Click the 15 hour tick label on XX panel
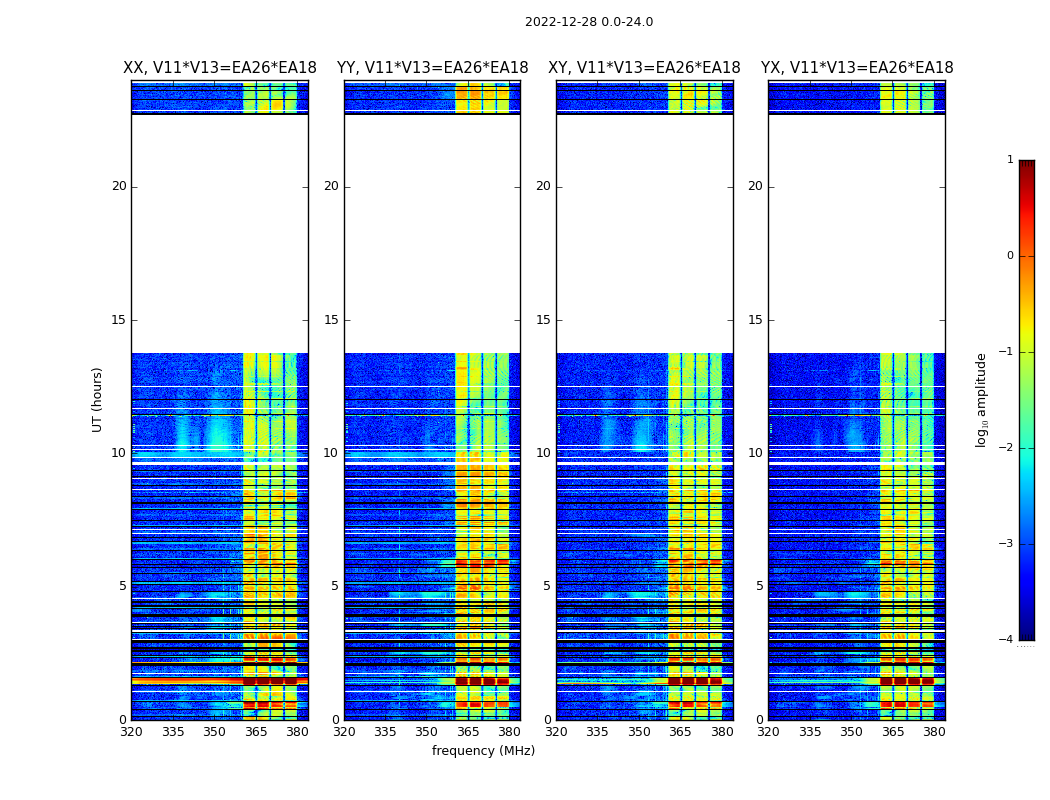 pyautogui.click(x=119, y=320)
